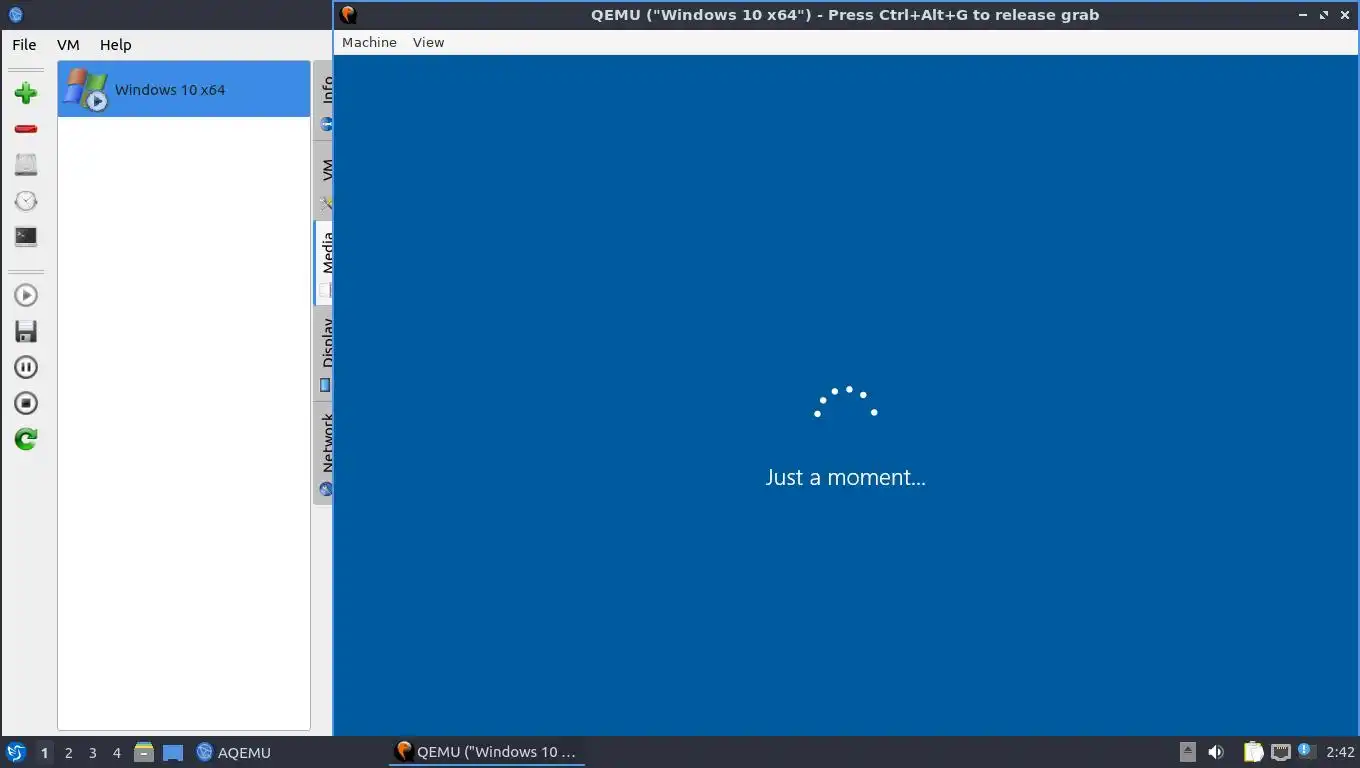Viewport: 1360px width, 768px height.
Task: Switch to the Info vertical tab
Action: (x=325, y=102)
